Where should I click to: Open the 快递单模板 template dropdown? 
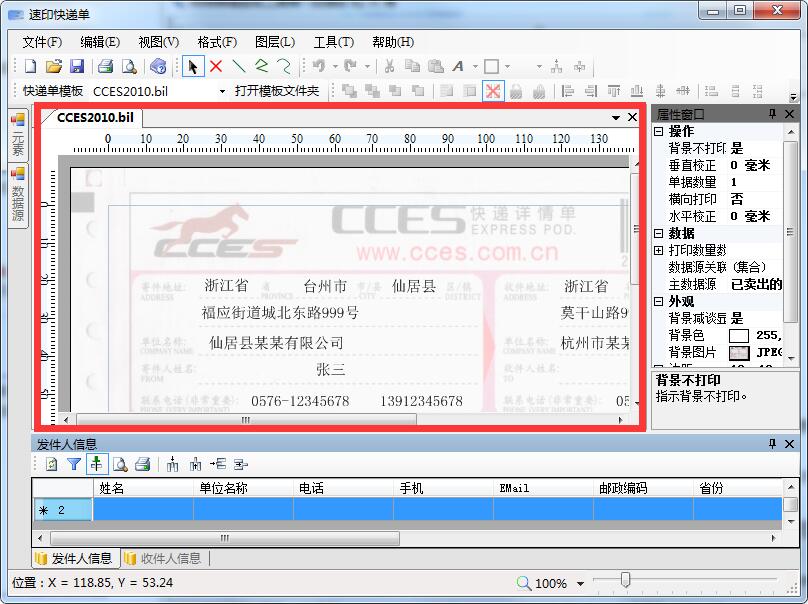(x=222, y=91)
